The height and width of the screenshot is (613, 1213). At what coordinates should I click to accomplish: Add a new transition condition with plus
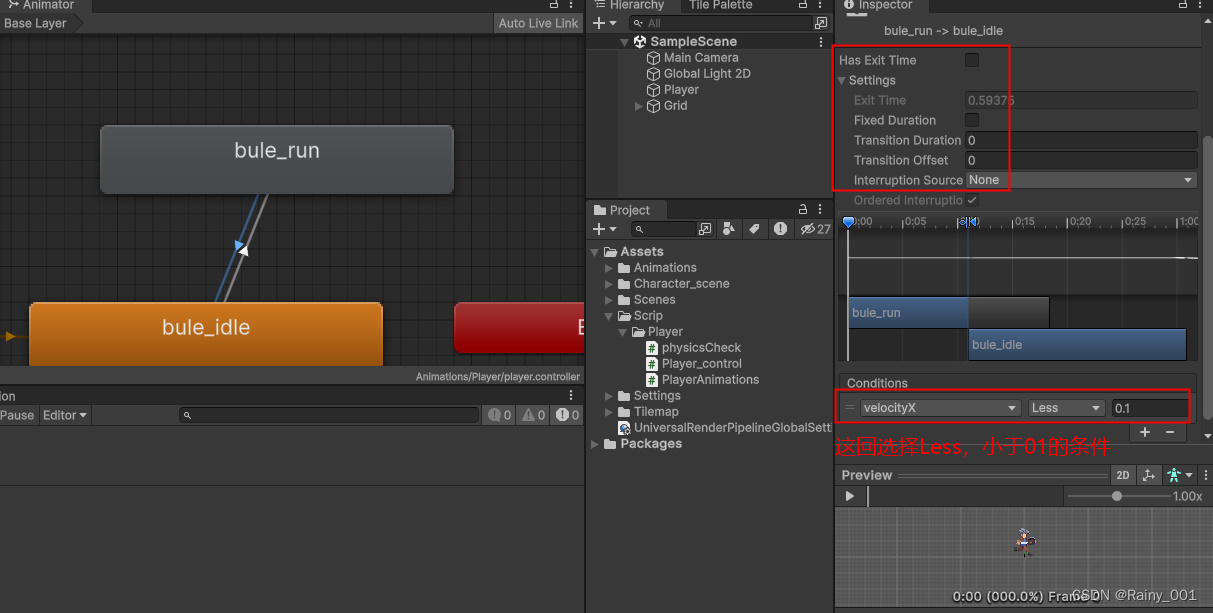[x=1145, y=432]
